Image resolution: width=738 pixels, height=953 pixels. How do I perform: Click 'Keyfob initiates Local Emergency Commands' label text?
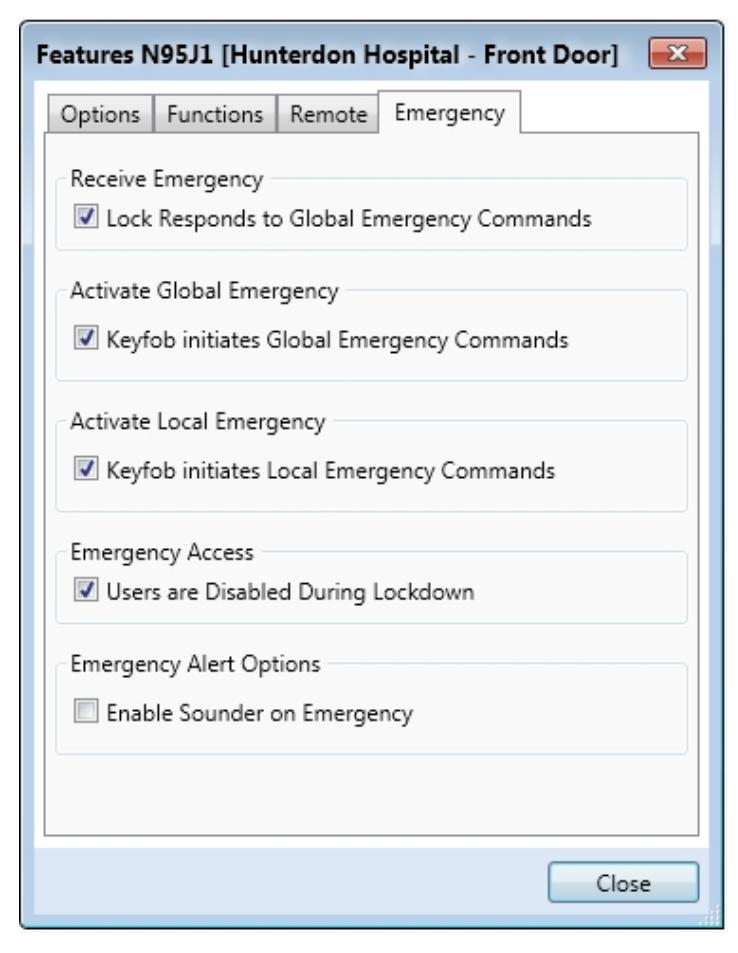coord(331,470)
